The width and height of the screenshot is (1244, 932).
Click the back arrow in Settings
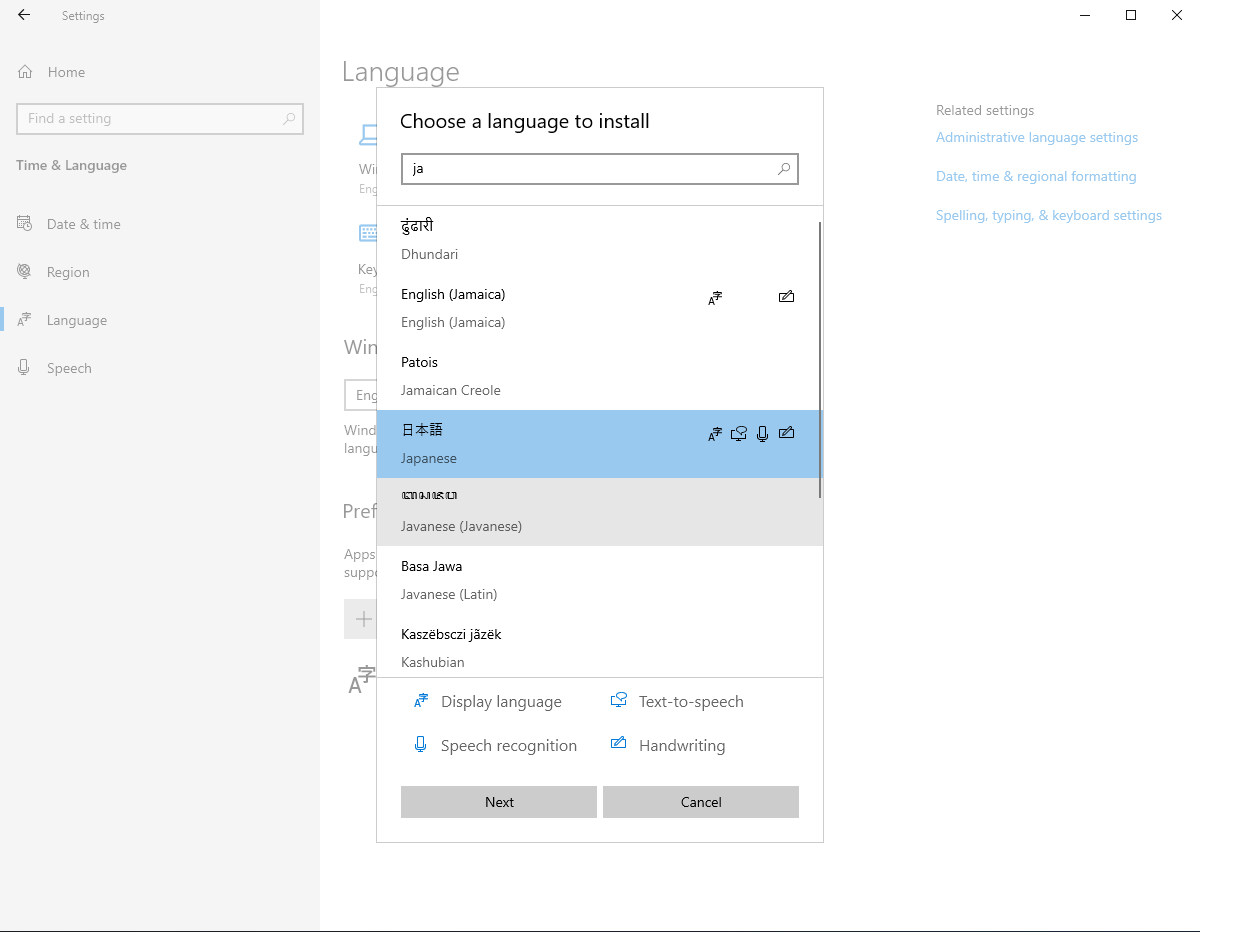24,15
